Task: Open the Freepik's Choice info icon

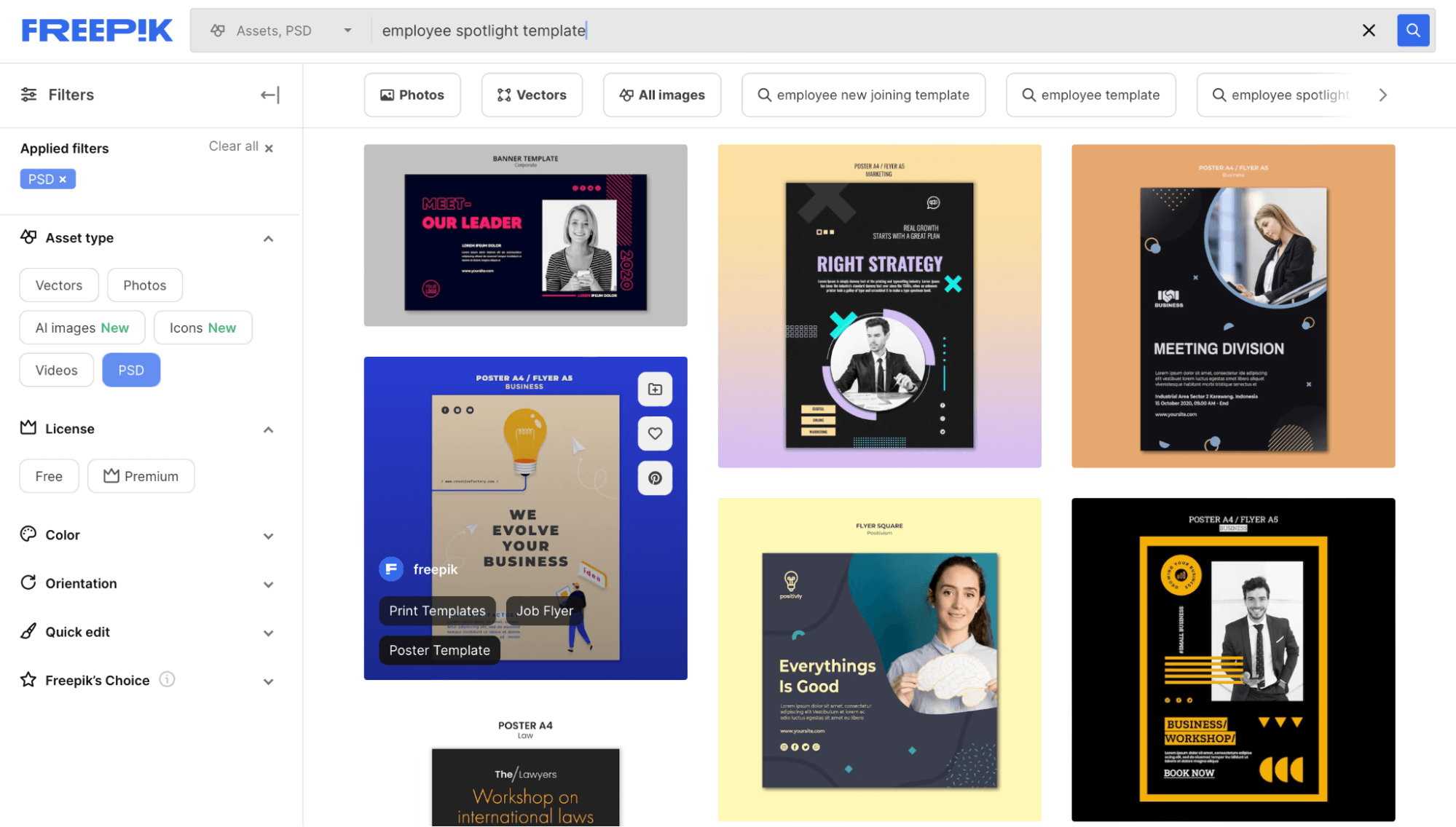Action: (167, 679)
